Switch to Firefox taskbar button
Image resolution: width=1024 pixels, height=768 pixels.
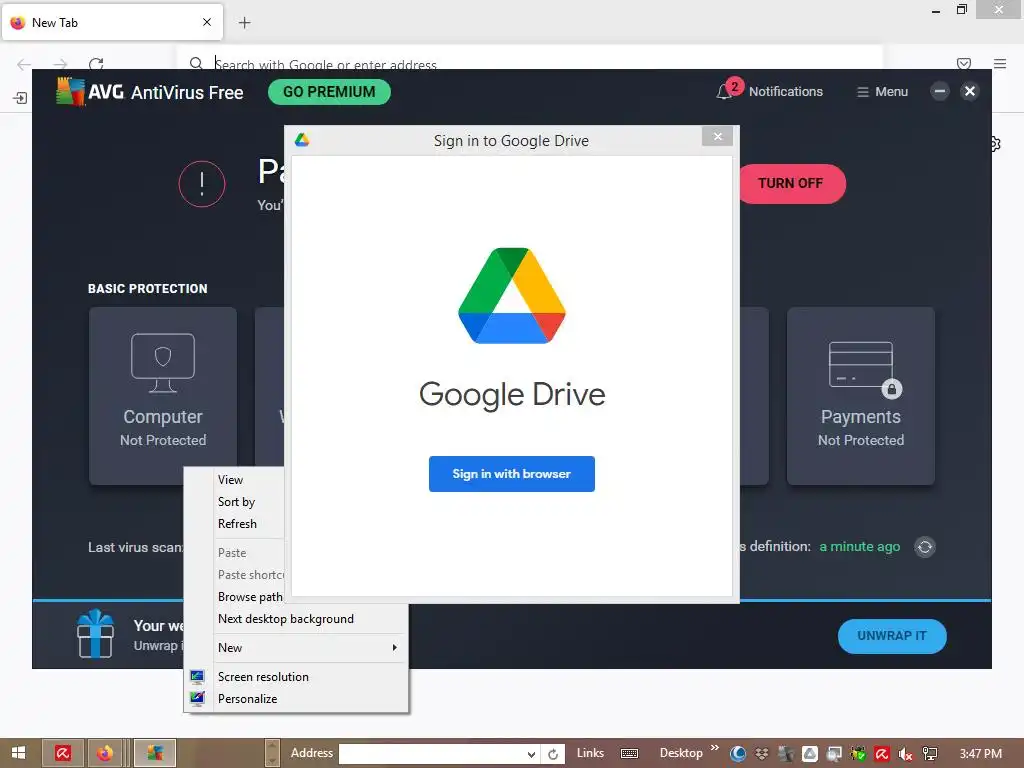104,753
